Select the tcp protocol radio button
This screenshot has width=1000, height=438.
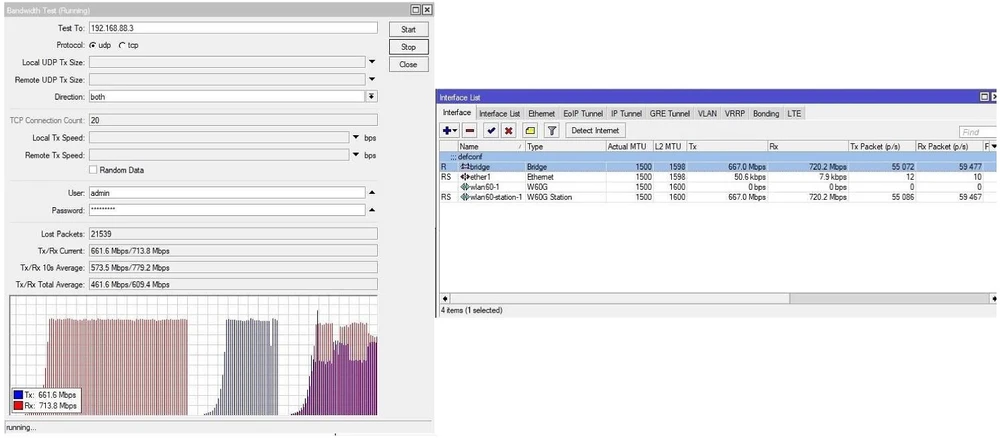point(122,46)
